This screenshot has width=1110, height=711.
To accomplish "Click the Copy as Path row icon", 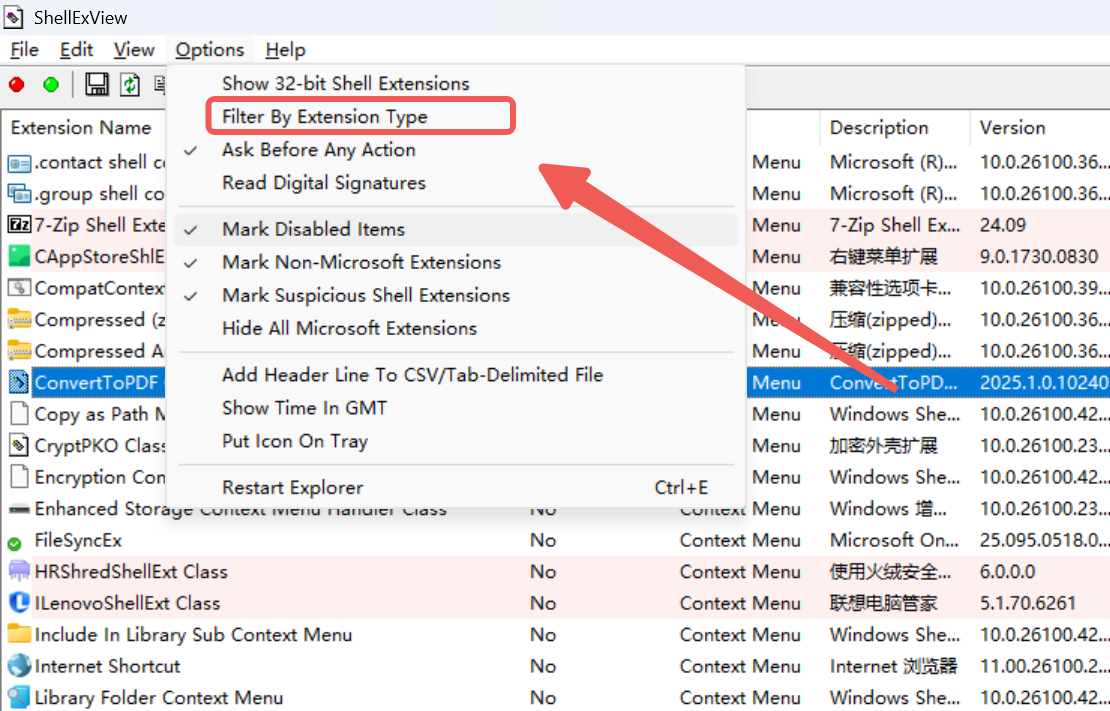I will 19,414.
